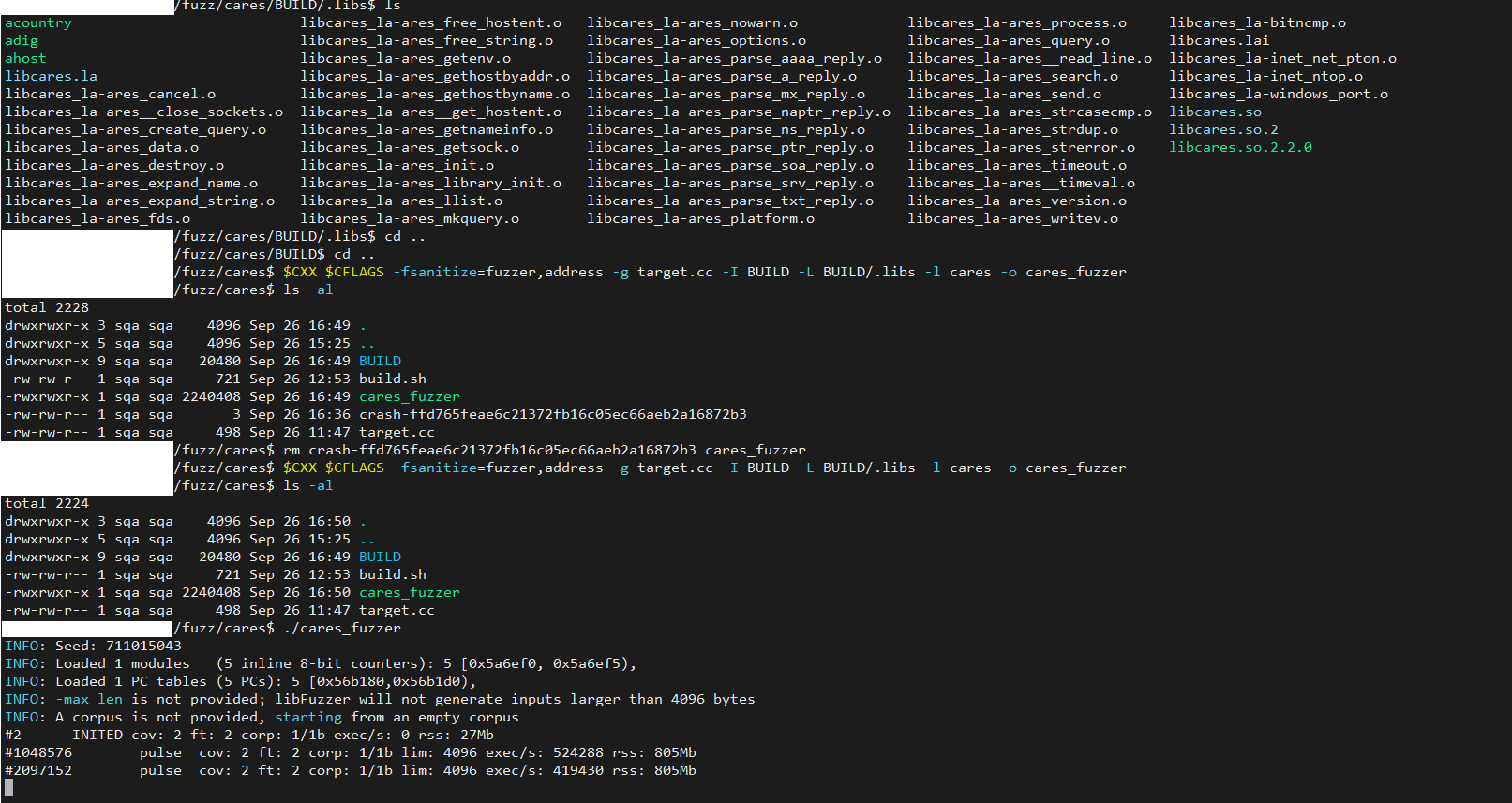Select 'exec/s: 524288' value

pos(545,752)
